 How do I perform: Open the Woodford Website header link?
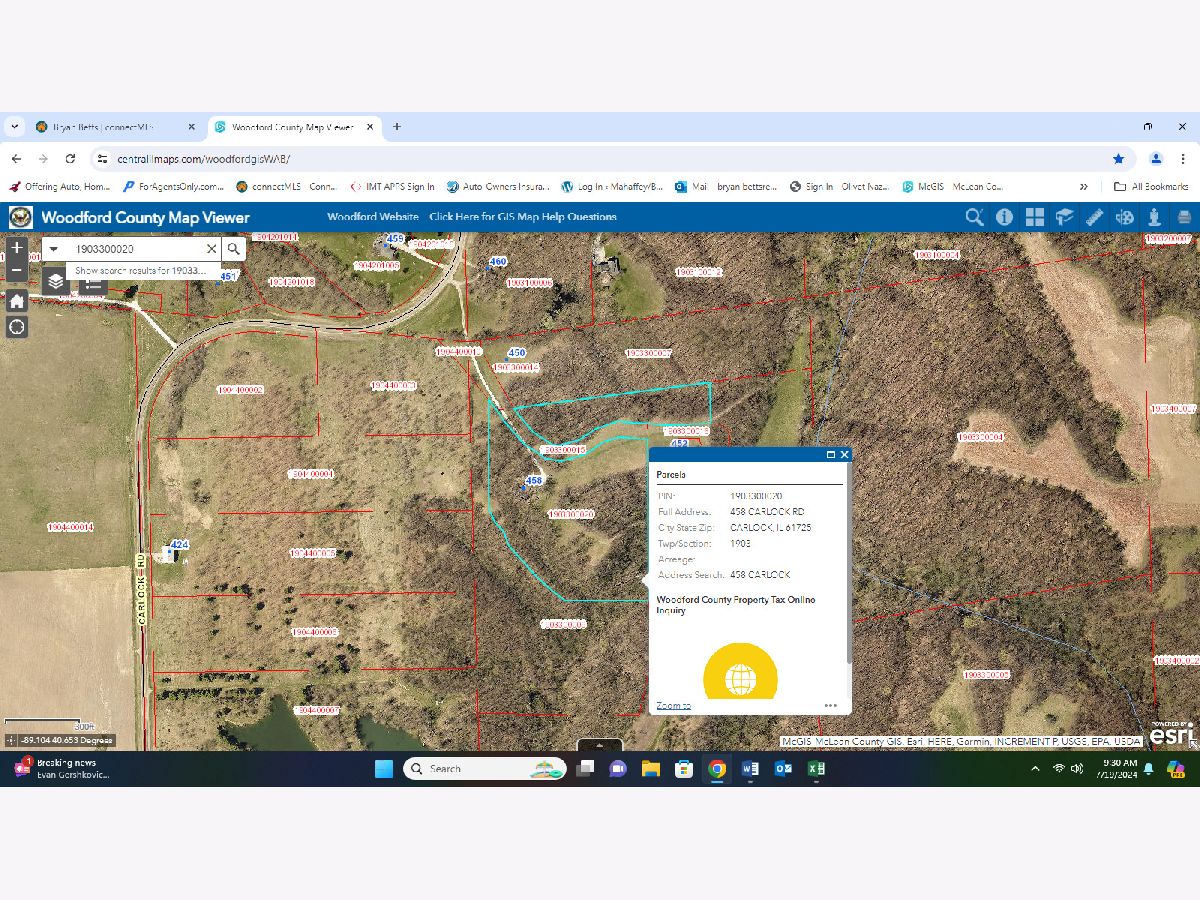click(372, 217)
